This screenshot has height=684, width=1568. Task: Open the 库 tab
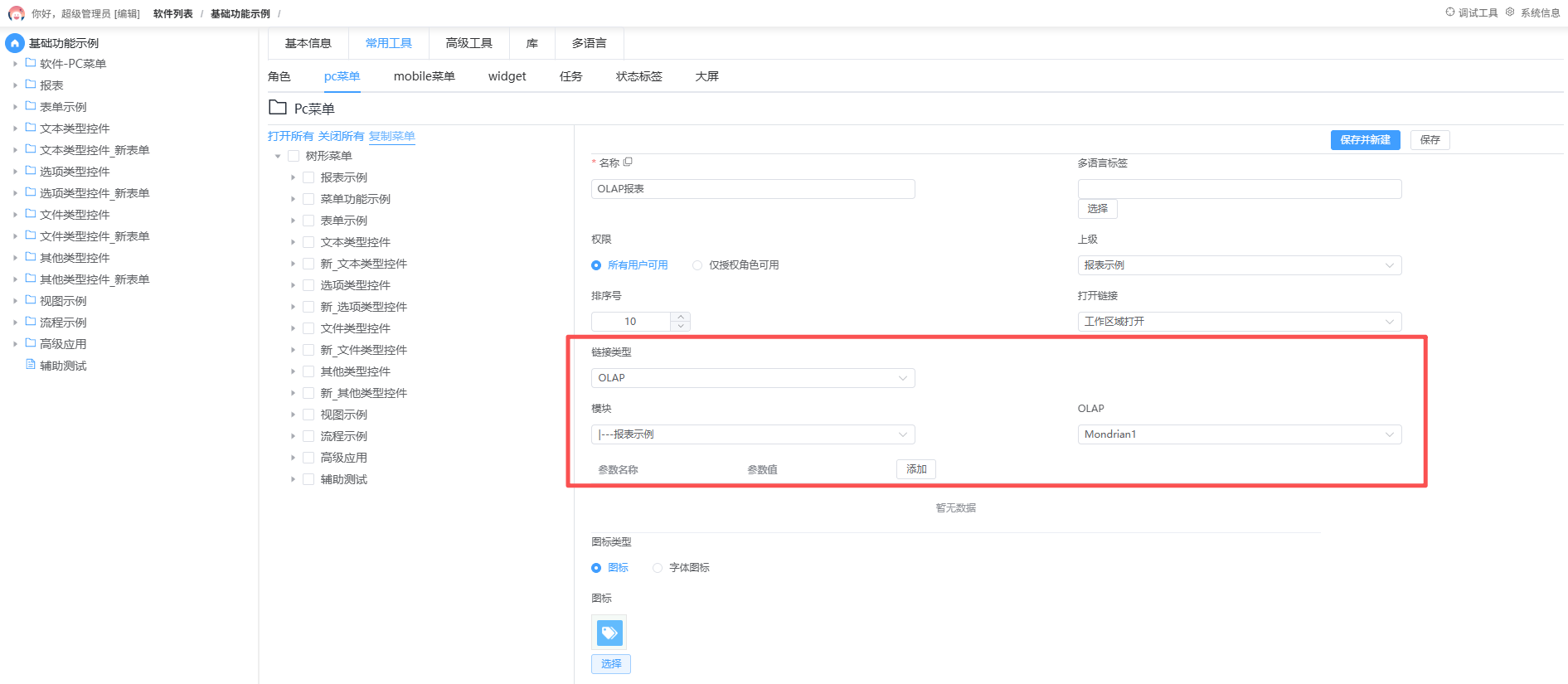pos(532,43)
